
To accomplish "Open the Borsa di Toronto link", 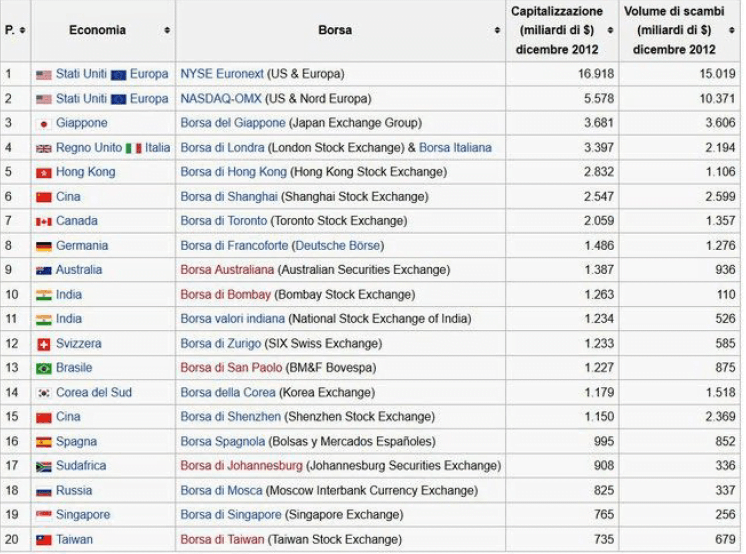I will pos(224,221).
